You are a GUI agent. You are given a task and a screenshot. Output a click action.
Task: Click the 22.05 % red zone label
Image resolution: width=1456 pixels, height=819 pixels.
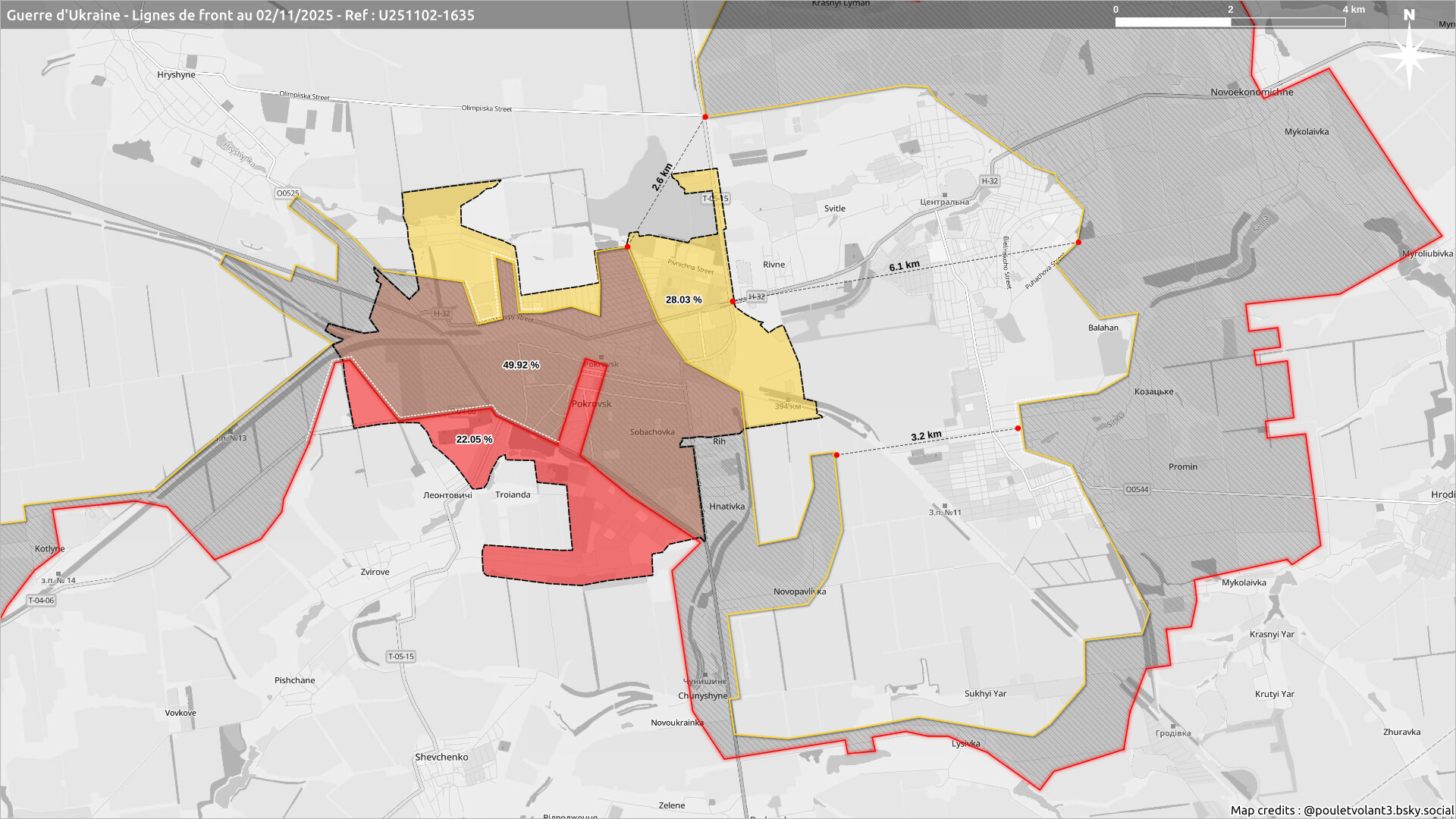coord(474,439)
